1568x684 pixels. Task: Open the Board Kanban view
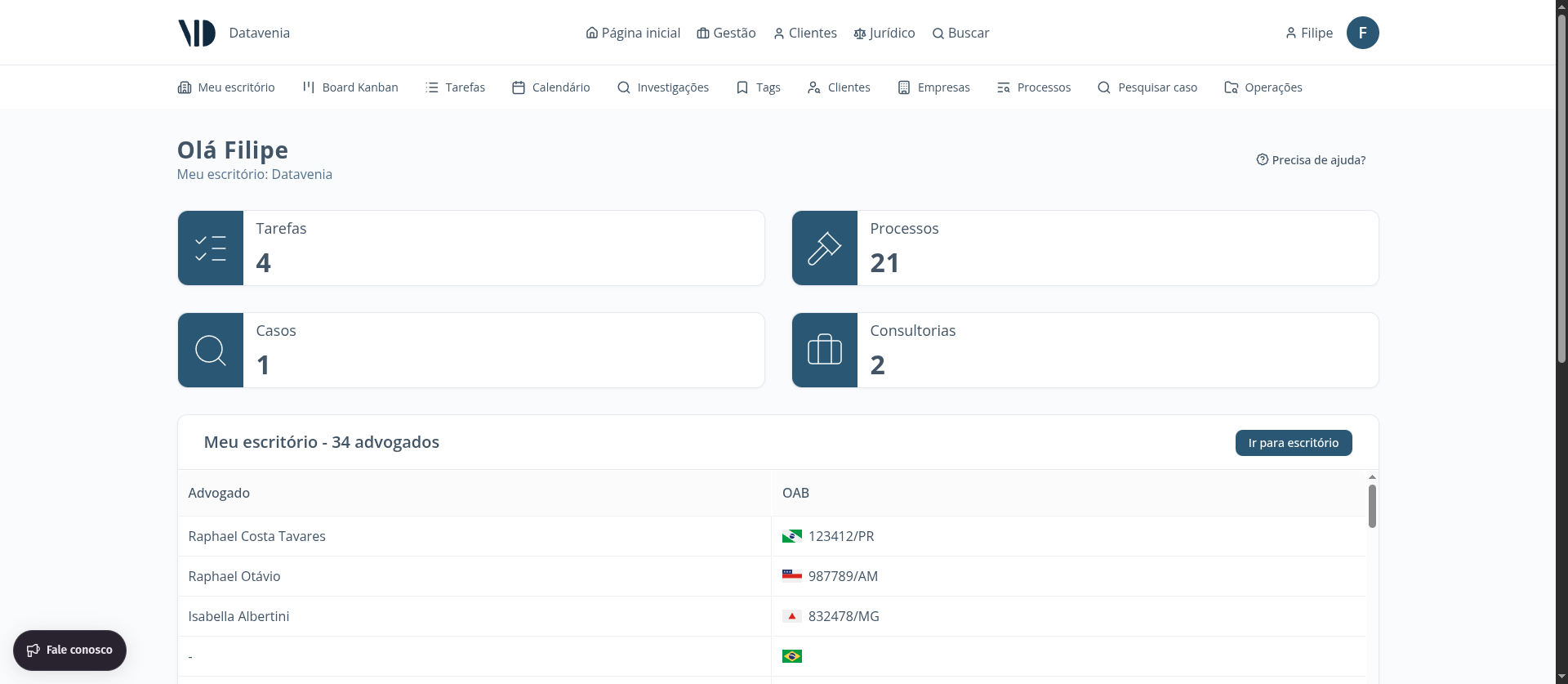(x=350, y=87)
